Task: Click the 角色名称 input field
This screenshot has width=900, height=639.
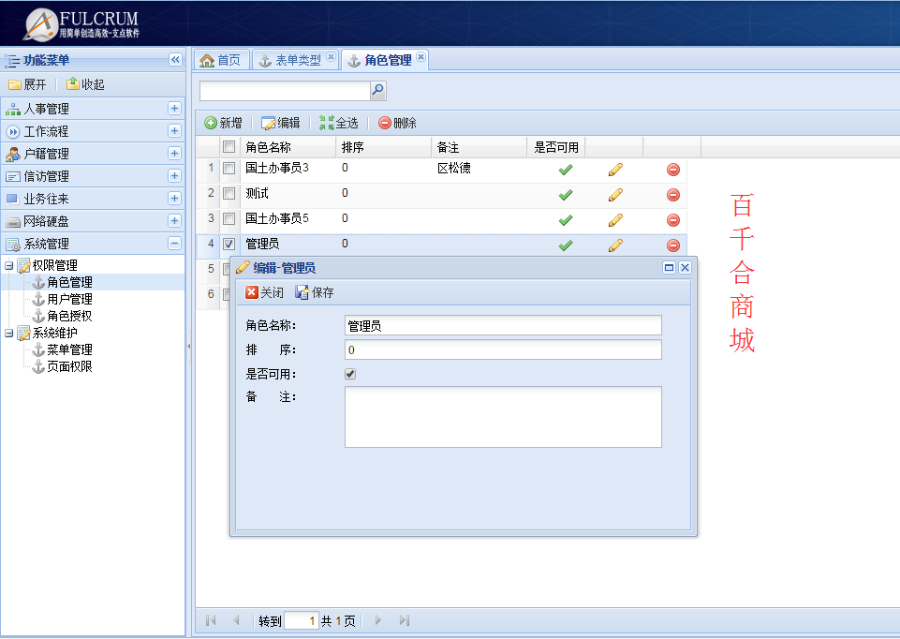Action: click(x=503, y=326)
